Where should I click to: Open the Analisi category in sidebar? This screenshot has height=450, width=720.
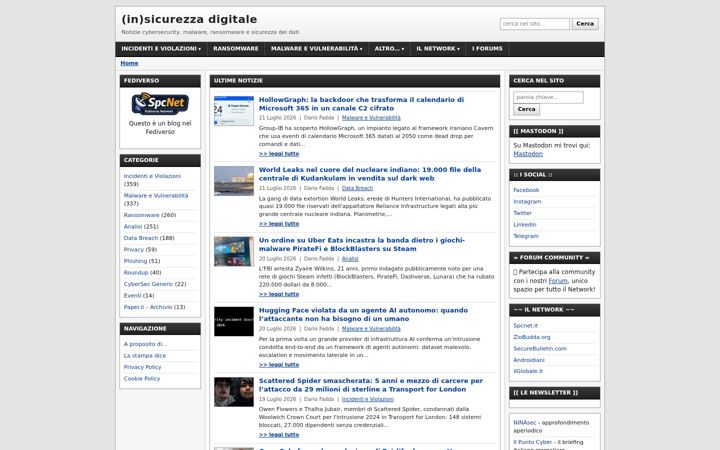pyautogui.click(x=133, y=227)
